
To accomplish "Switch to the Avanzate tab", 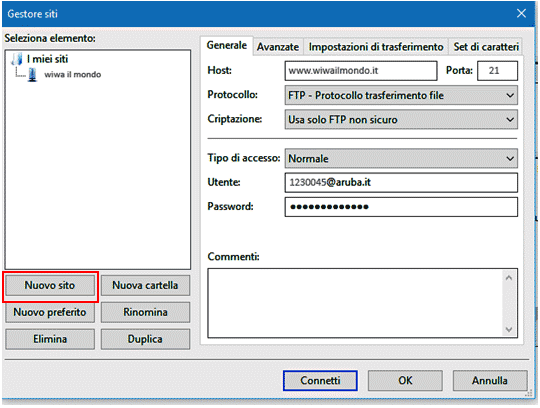I will (x=278, y=47).
